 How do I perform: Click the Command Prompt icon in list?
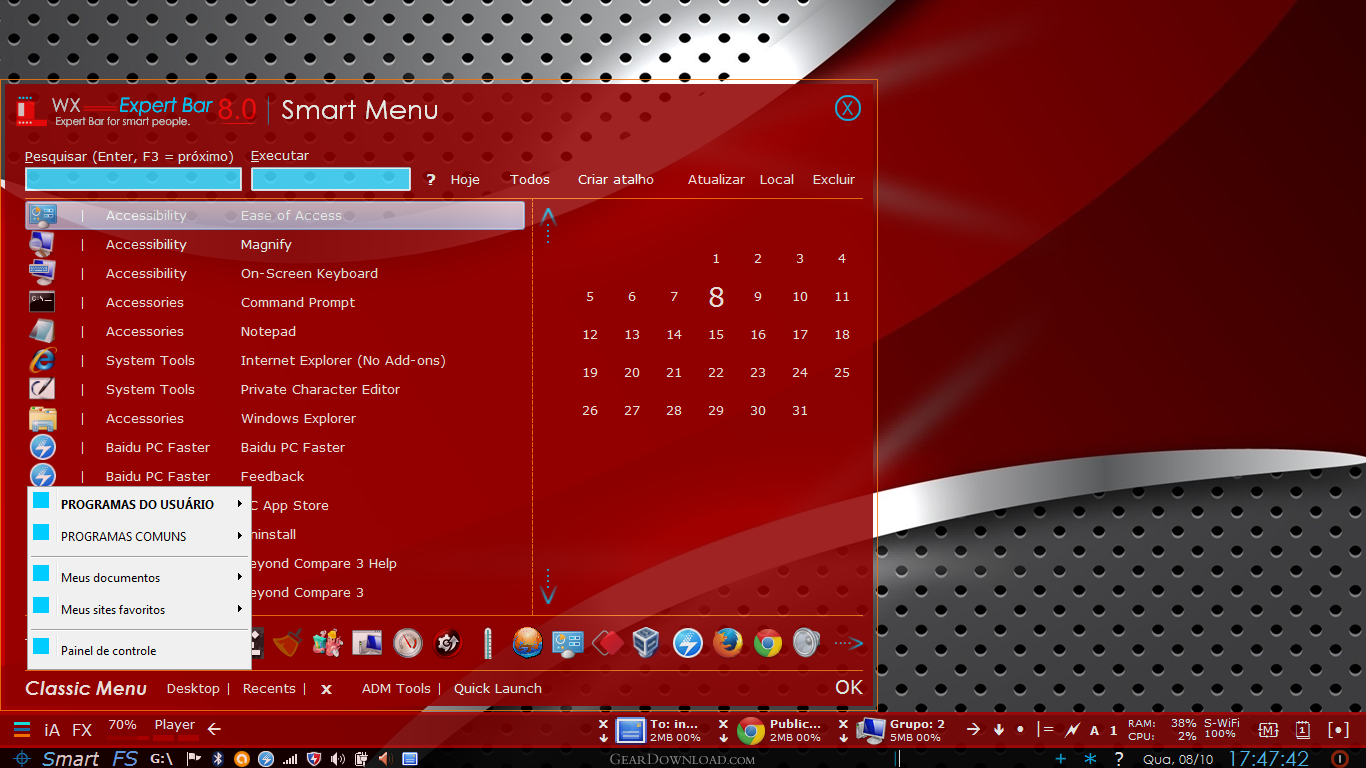pyautogui.click(x=42, y=302)
